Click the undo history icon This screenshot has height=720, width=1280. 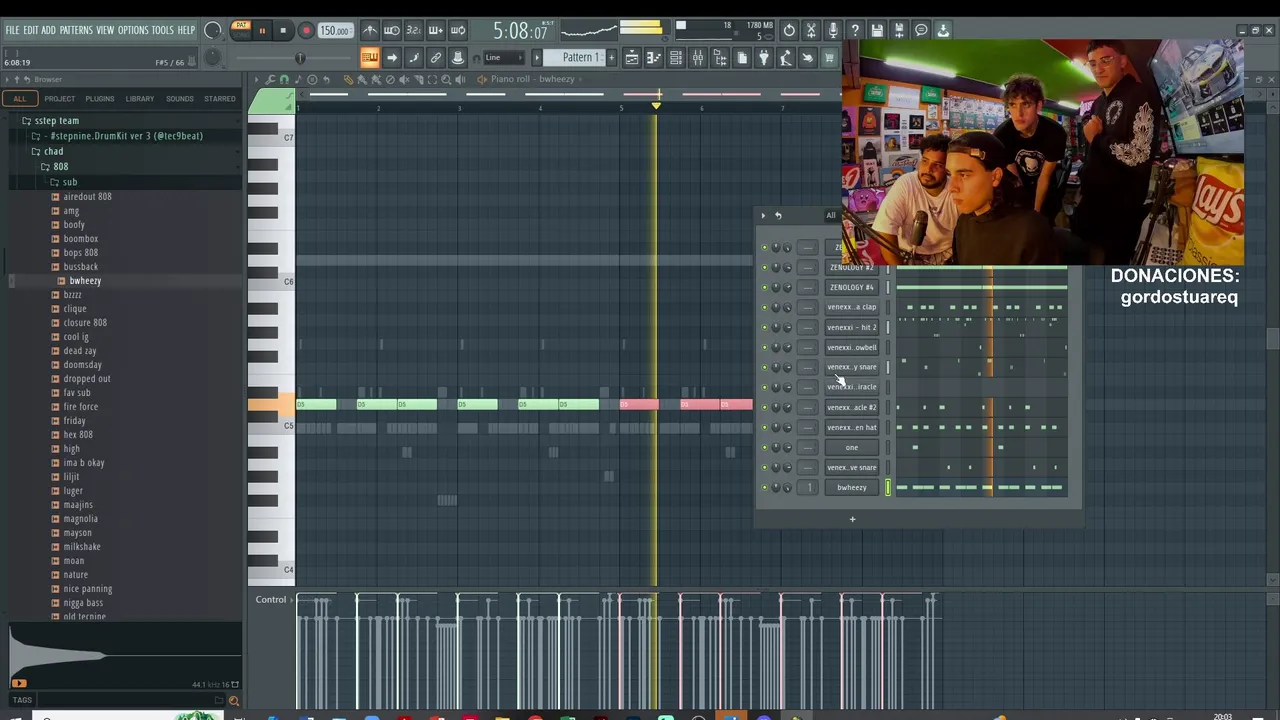(789, 30)
